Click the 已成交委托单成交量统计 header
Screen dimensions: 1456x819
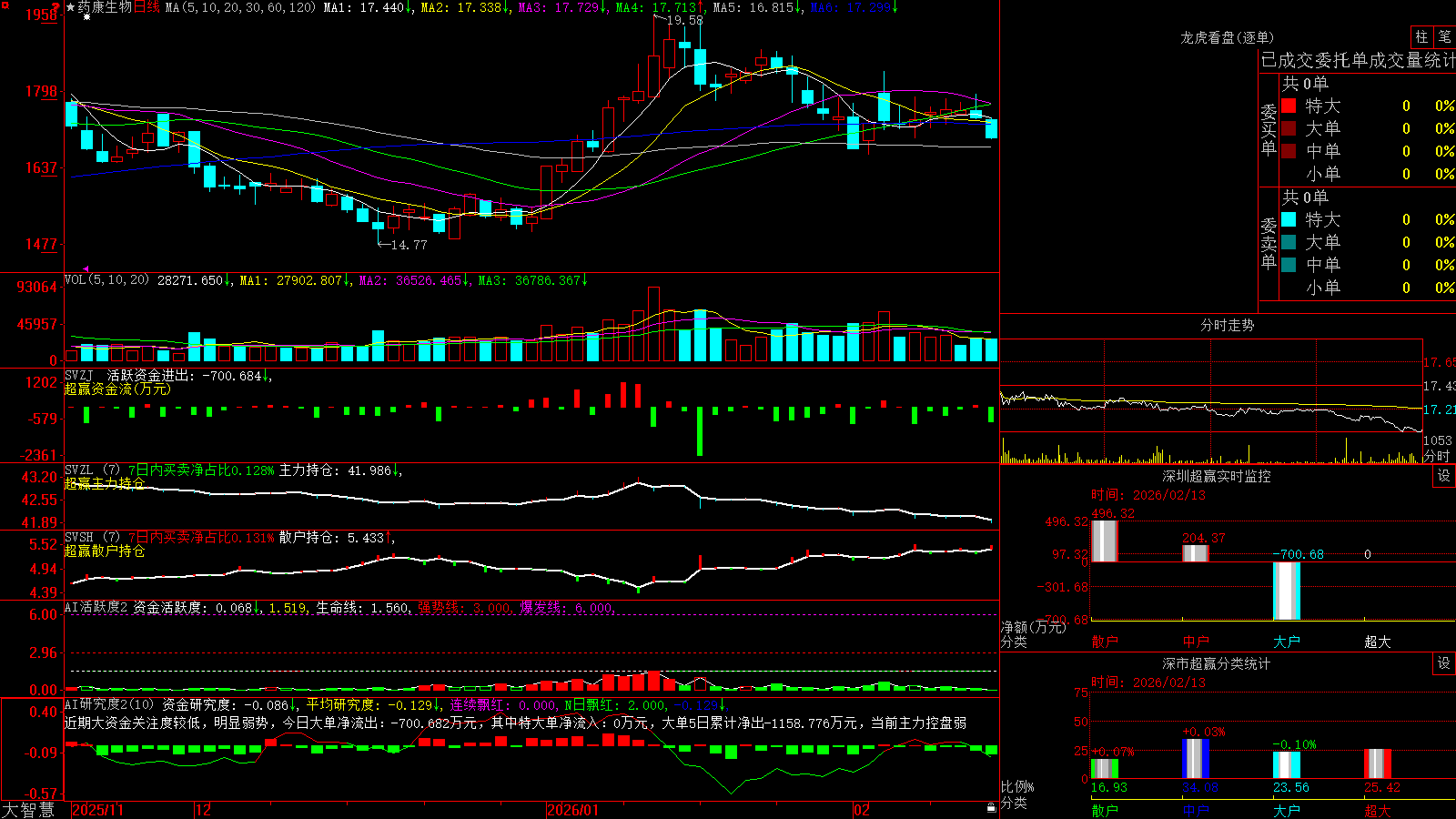tap(1358, 60)
